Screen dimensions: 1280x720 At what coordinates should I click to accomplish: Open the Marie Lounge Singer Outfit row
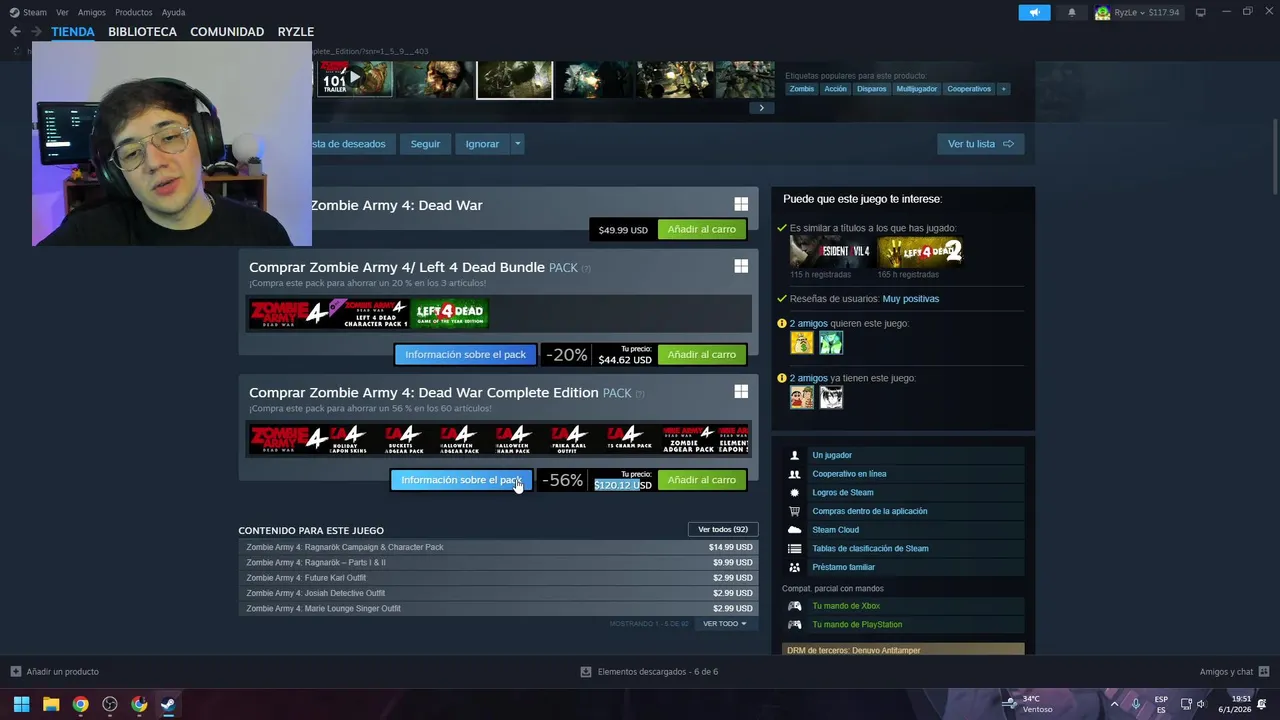pyautogui.click(x=499, y=608)
